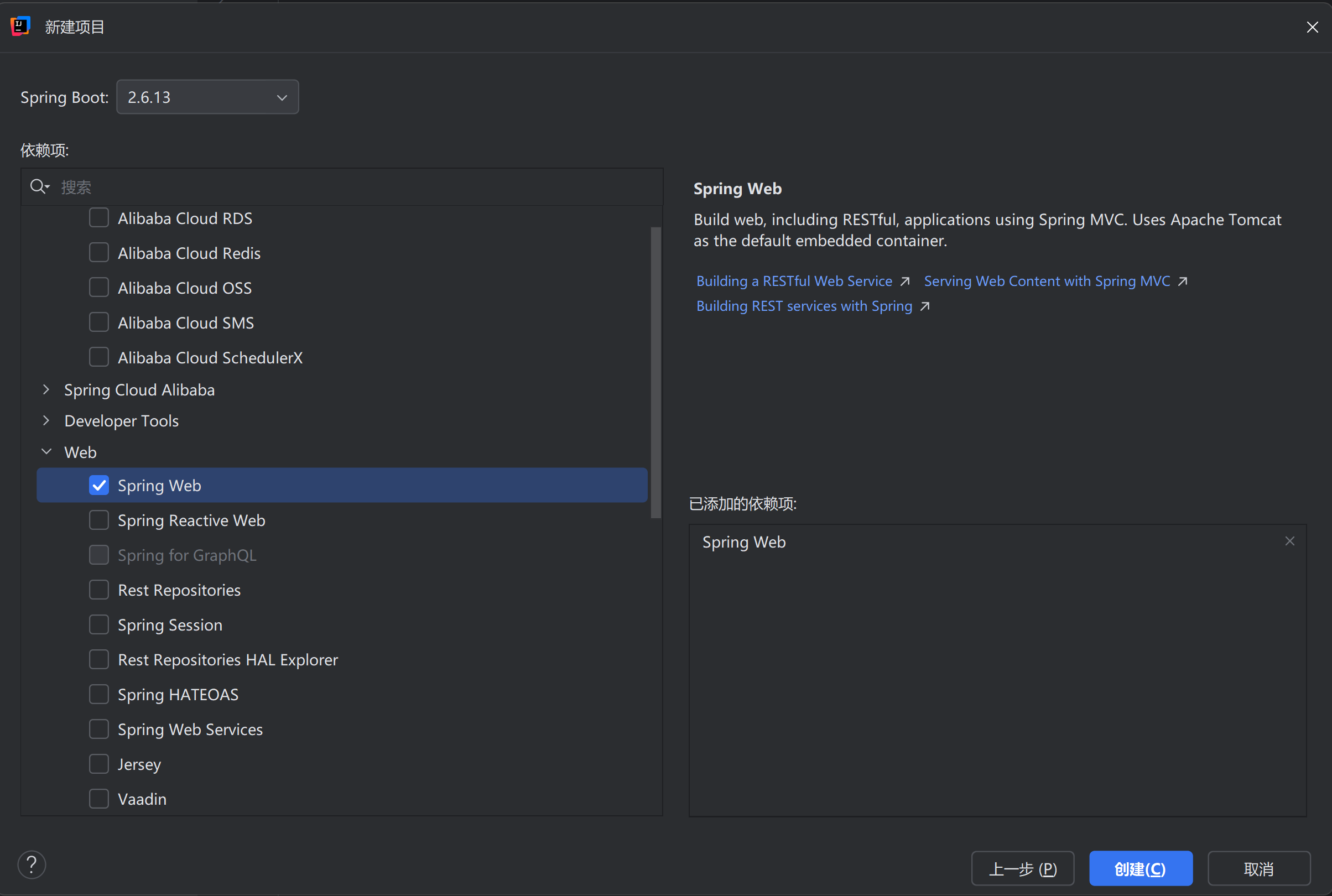The height and width of the screenshot is (896, 1332).
Task: Tick the Jersey dependency checkbox
Action: [x=99, y=764]
